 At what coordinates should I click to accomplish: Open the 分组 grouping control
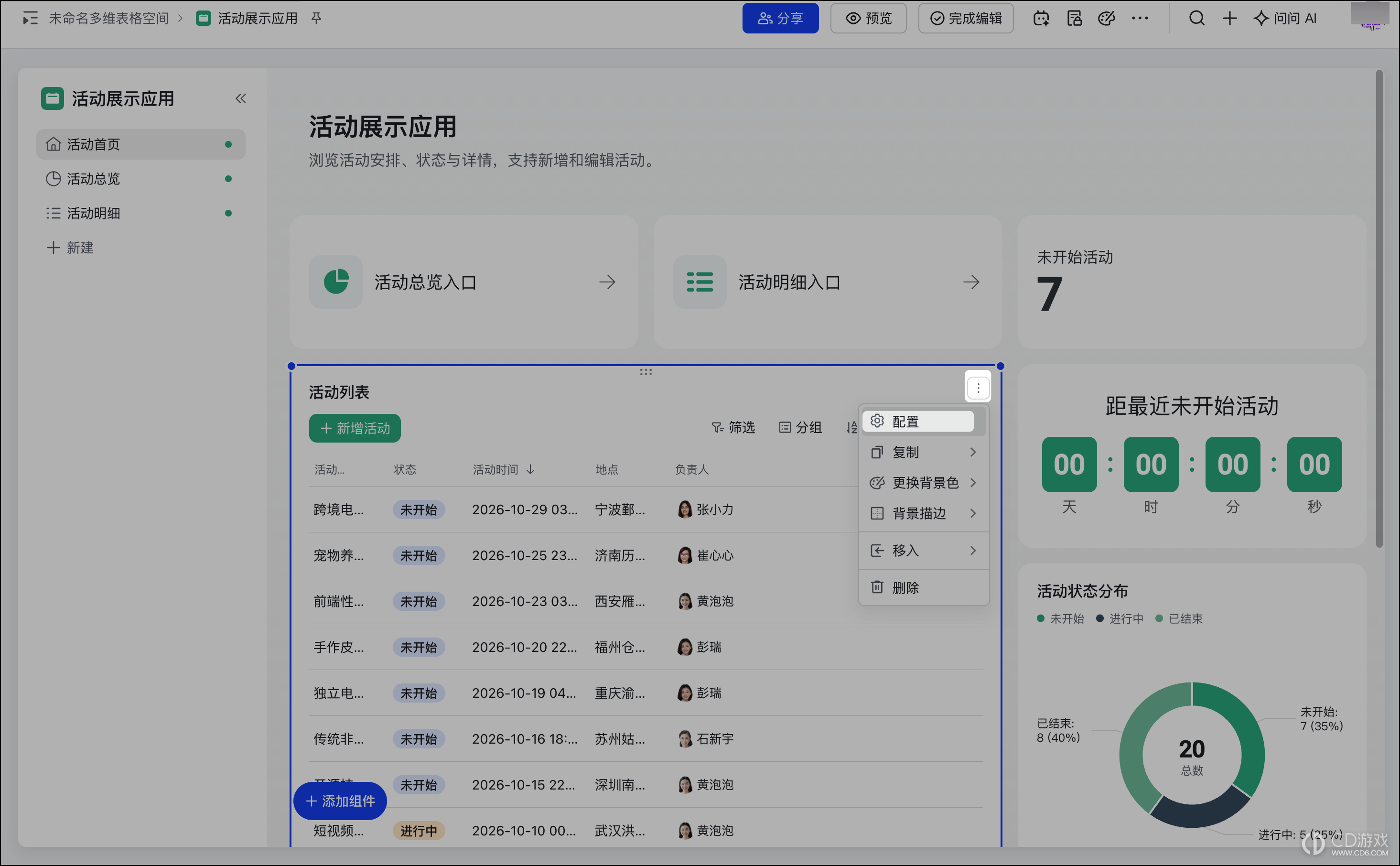tap(800, 427)
